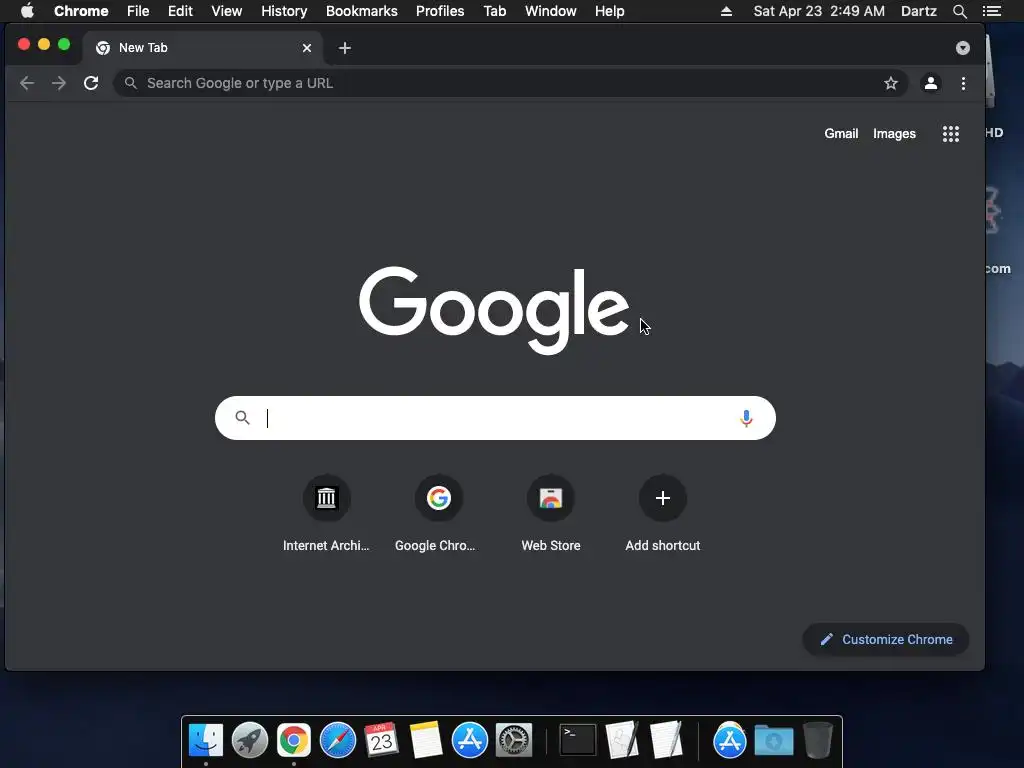Open the Window menu
This screenshot has height=768, width=1024.
(551, 11)
